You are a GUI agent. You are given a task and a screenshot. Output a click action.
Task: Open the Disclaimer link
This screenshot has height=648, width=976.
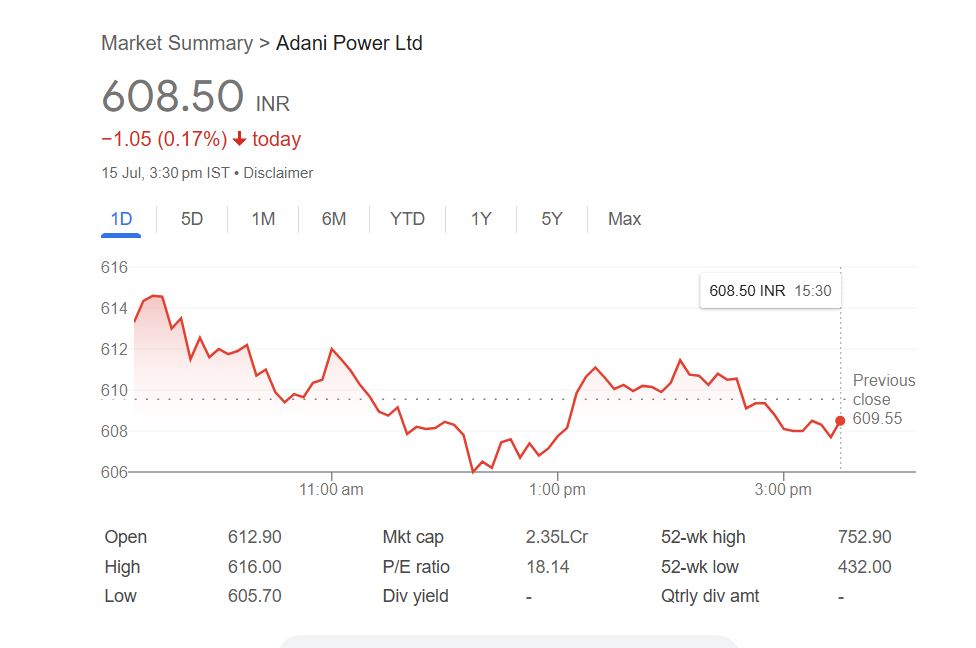click(278, 173)
